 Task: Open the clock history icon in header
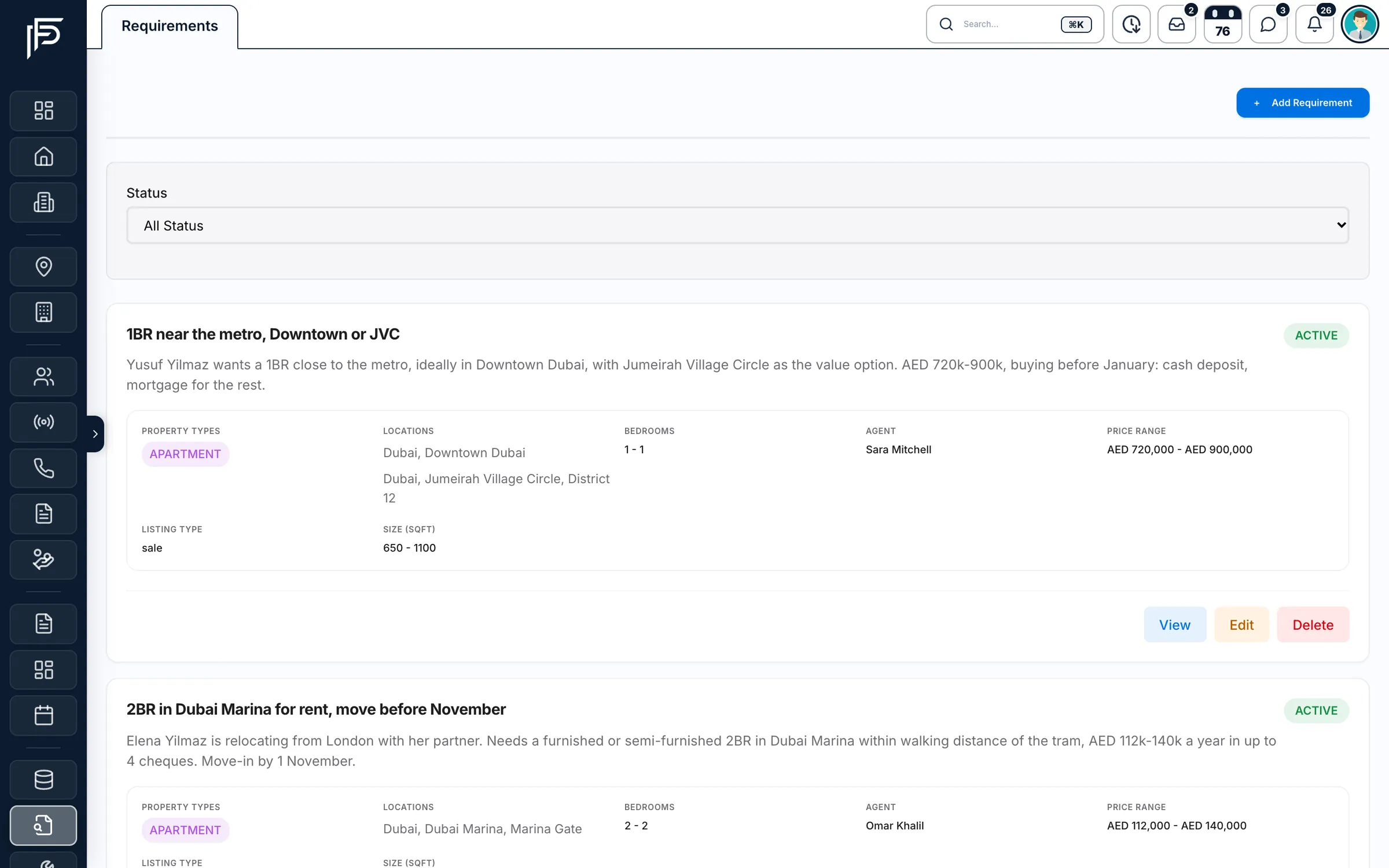[x=1131, y=24]
